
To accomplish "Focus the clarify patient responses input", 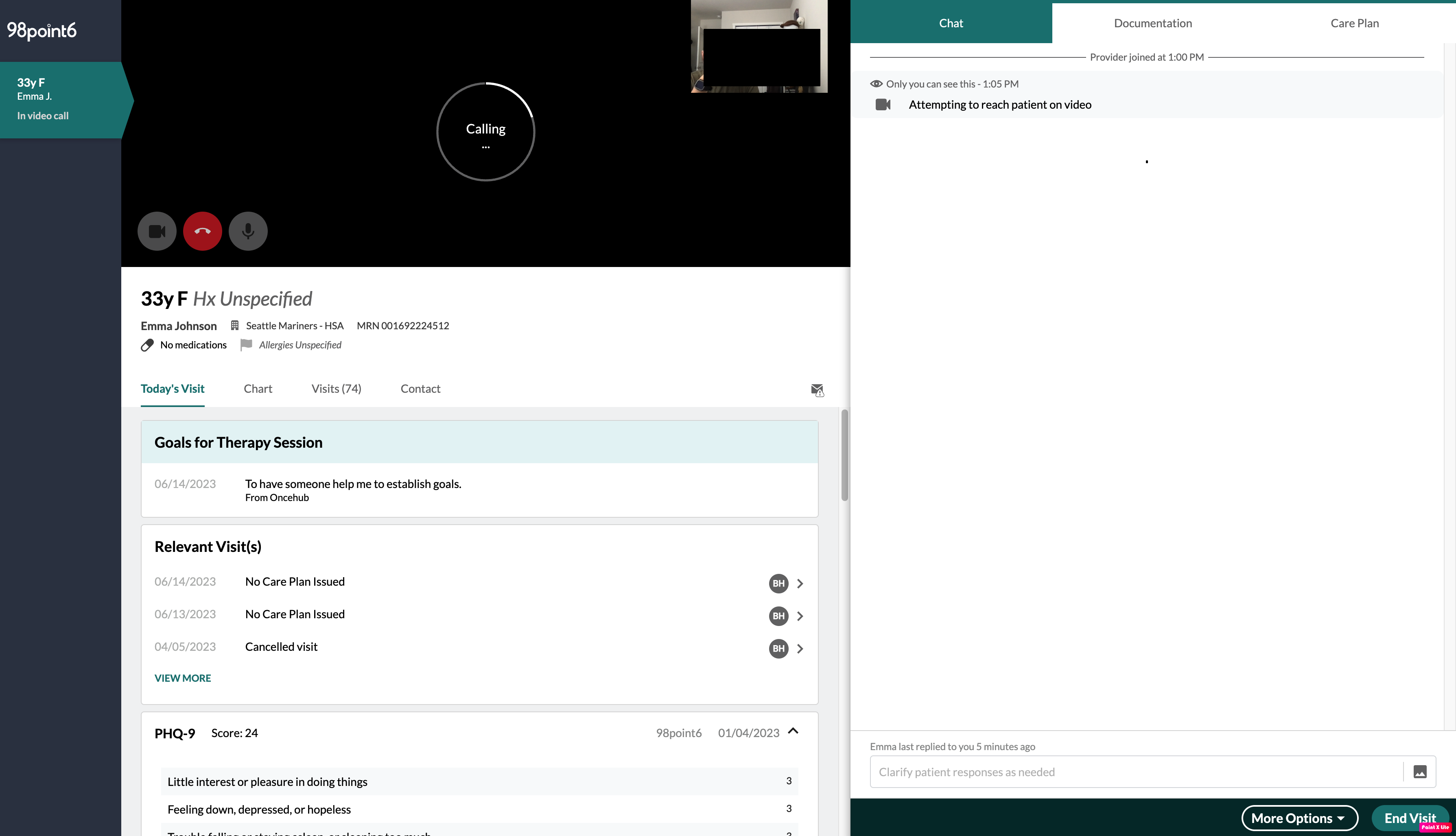I will 1136,772.
